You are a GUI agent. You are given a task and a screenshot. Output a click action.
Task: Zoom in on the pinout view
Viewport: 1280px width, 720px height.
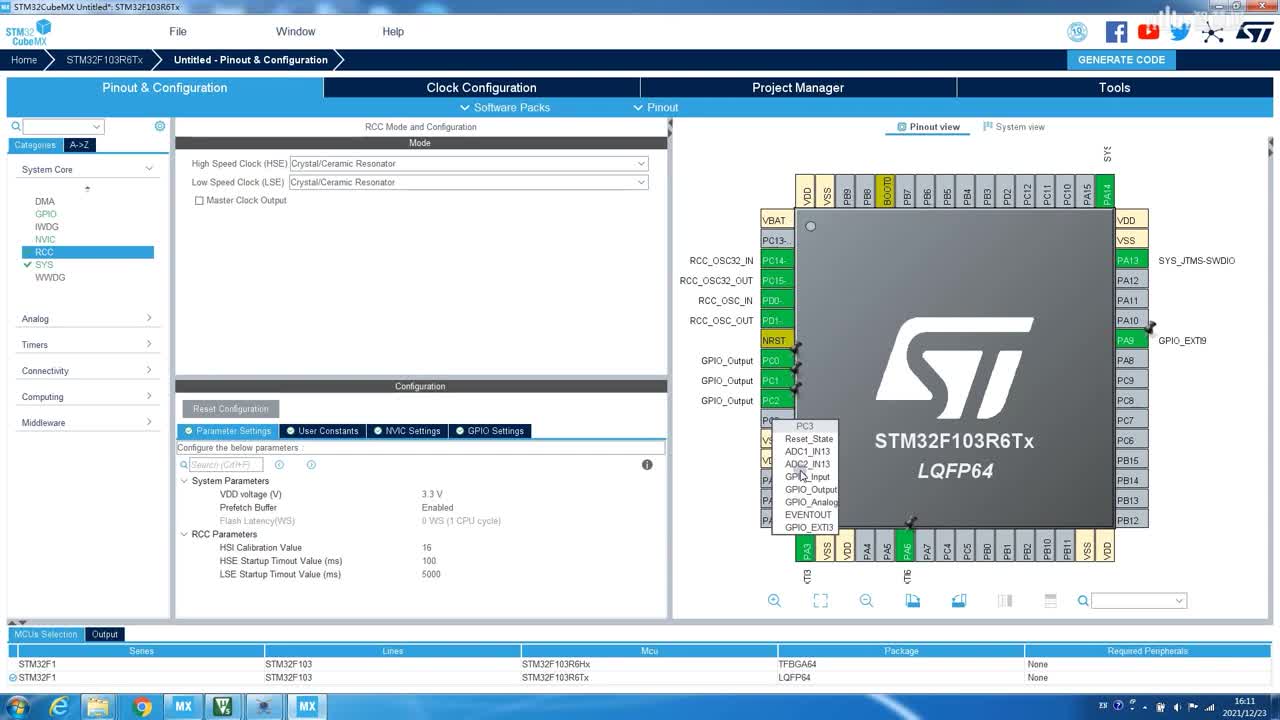[x=774, y=601]
